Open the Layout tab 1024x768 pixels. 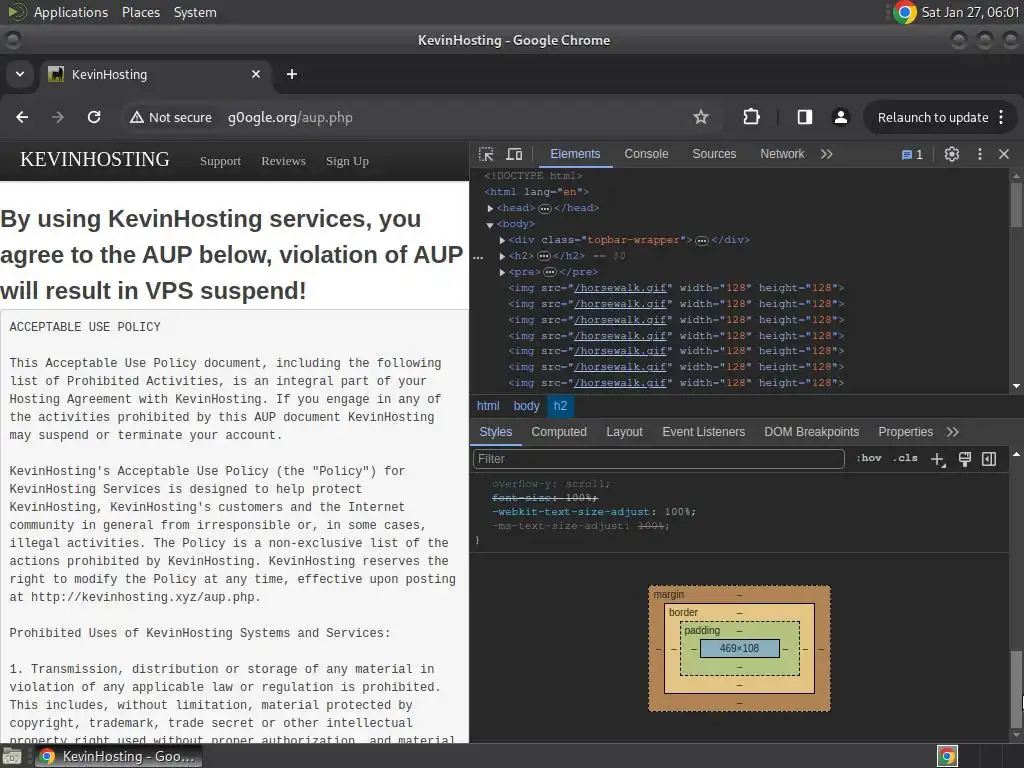point(624,432)
